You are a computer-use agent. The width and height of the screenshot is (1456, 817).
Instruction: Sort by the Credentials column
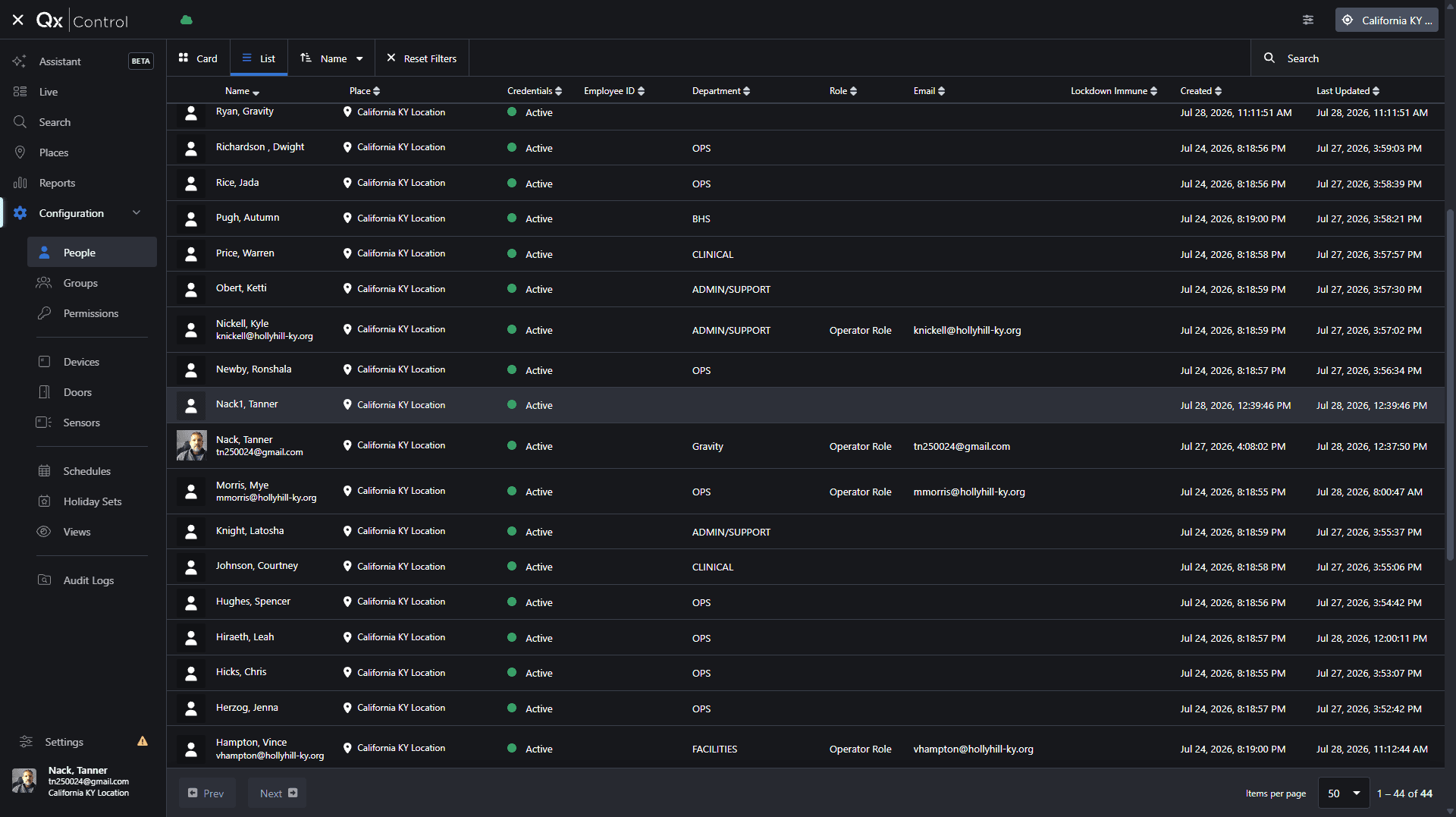535,91
